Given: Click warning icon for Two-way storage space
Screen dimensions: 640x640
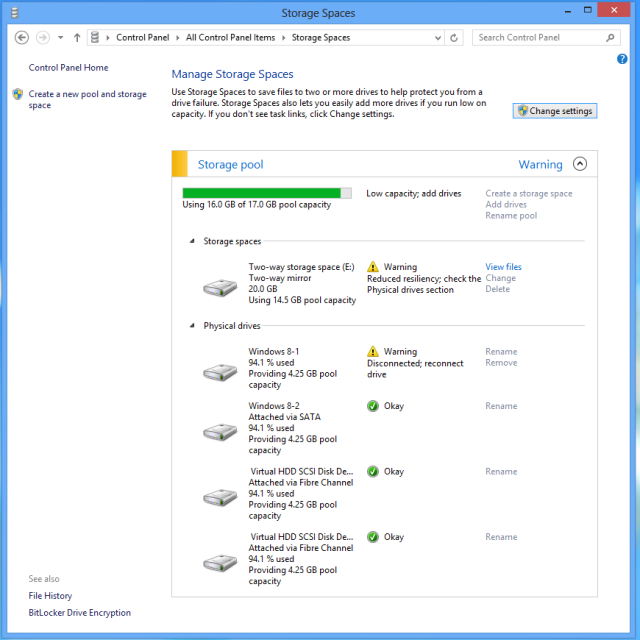Looking at the screenshot, I should coord(373,267).
